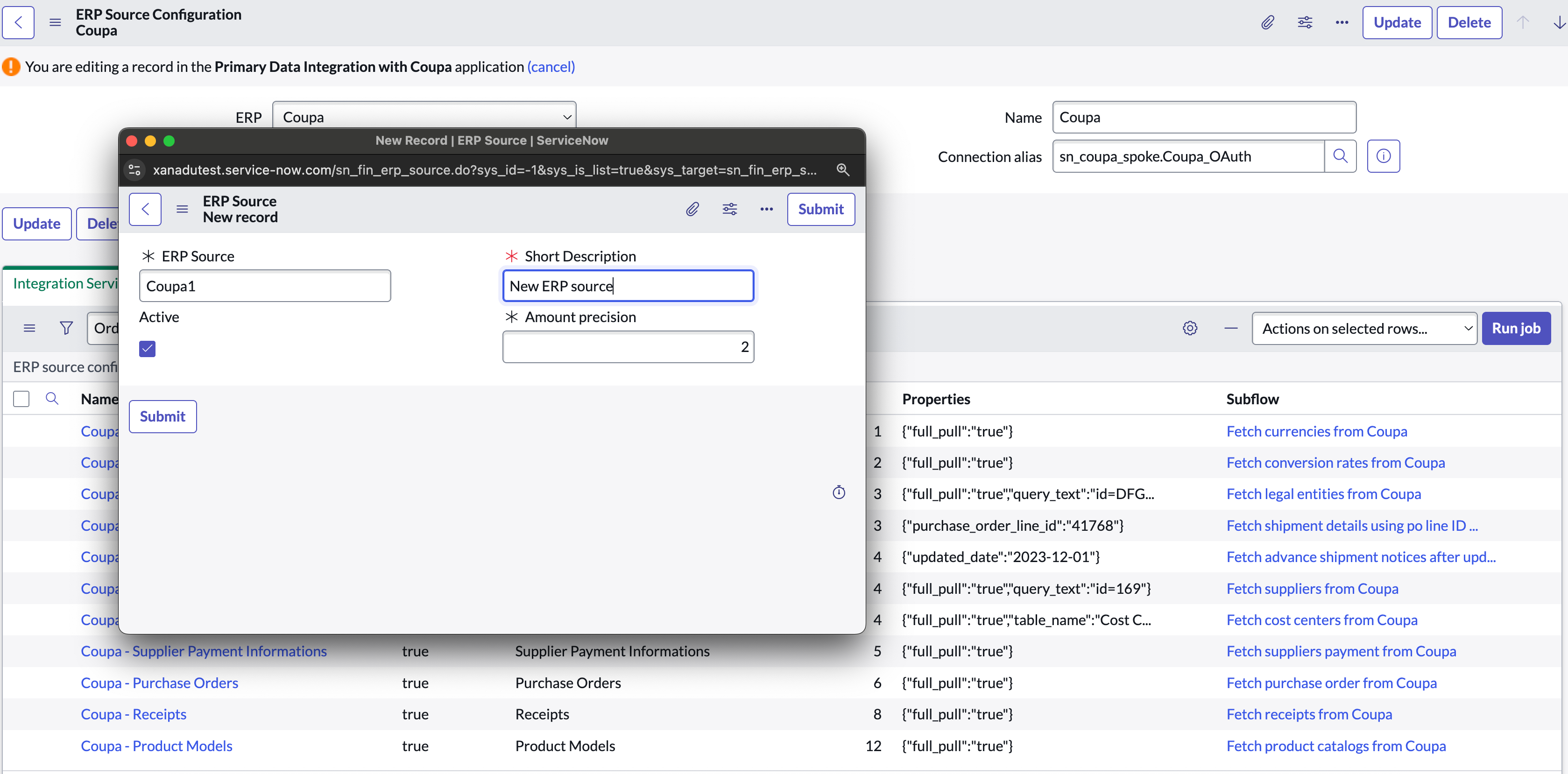Image resolution: width=1568 pixels, height=774 pixels.
Task: Open Coupa - Receipts record
Action: 133,714
